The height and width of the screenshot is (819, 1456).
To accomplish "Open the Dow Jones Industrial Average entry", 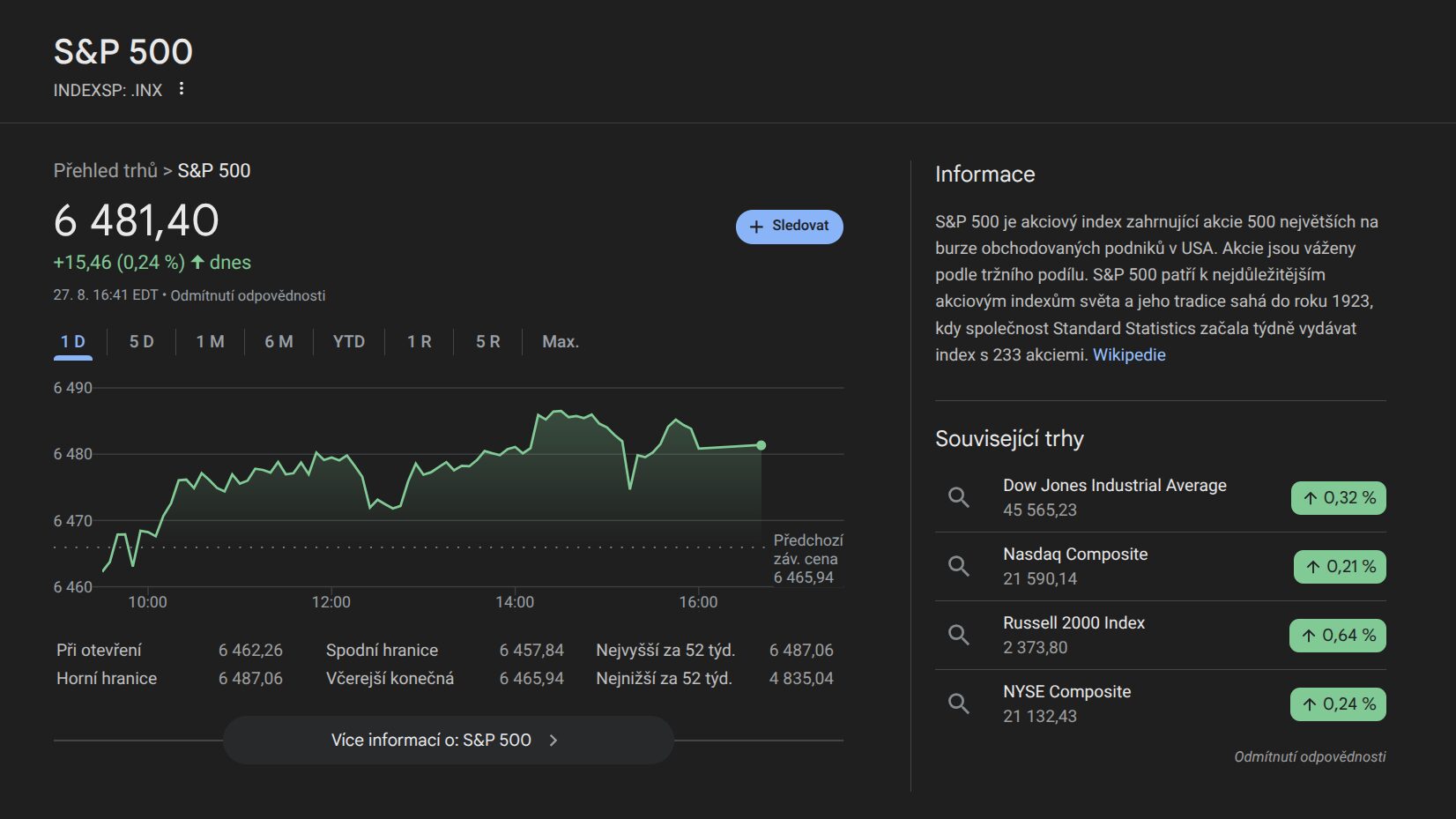I will click(1161, 497).
